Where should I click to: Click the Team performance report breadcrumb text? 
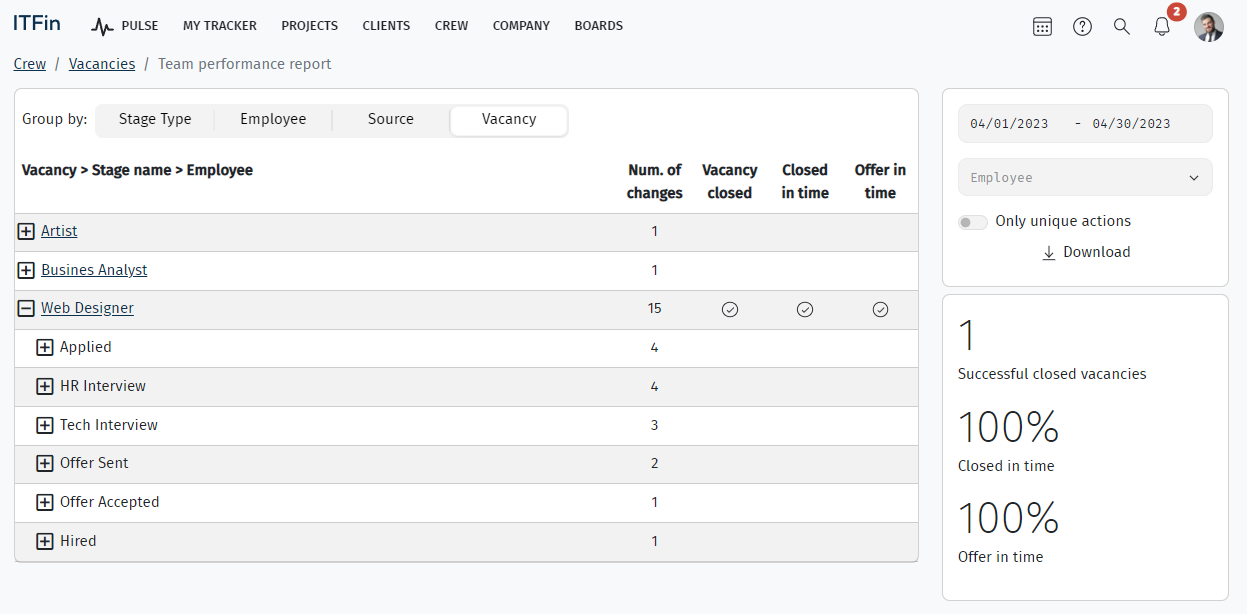(x=245, y=64)
